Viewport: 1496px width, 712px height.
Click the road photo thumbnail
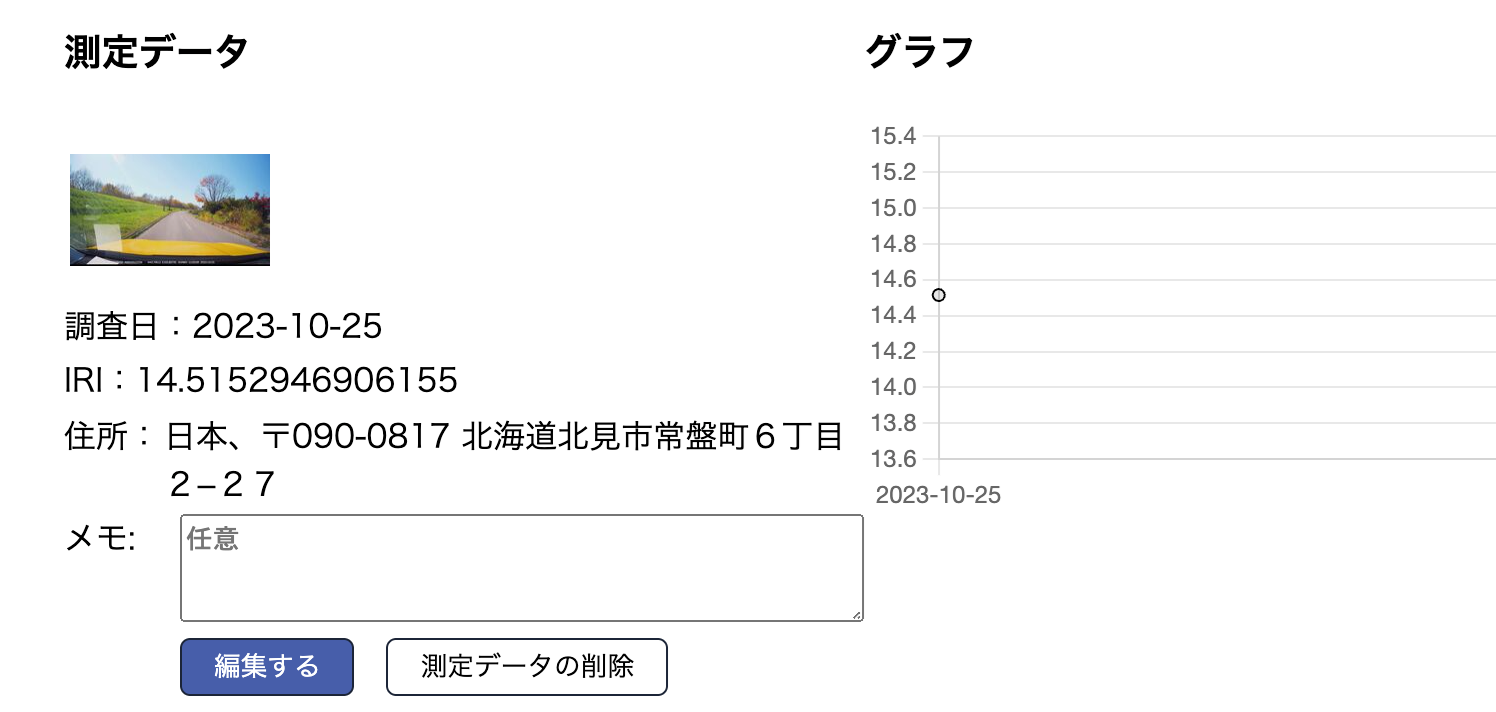pyautogui.click(x=170, y=210)
